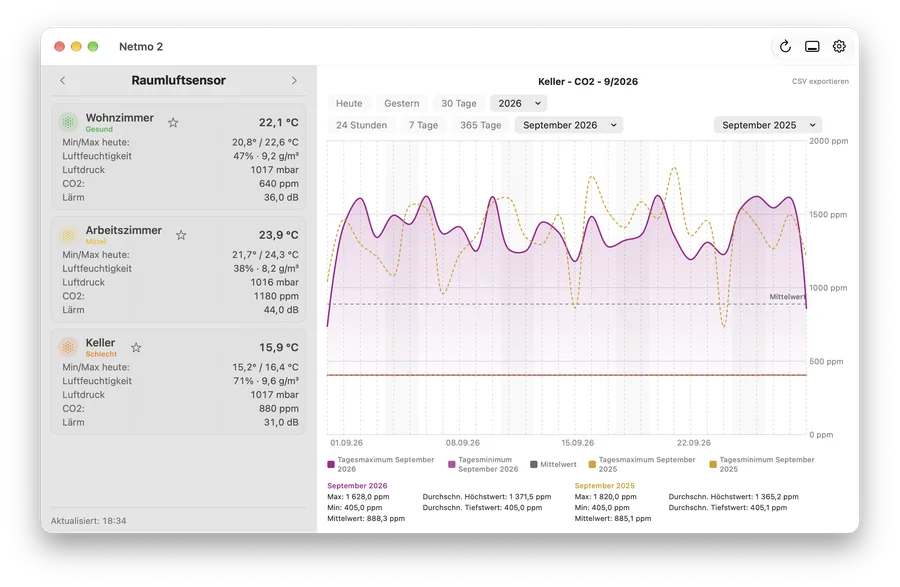Image resolution: width=900 pixels, height=587 pixels.
Task: Click the Wohnzimmer temperature 22,1 °C
Action: tap(278, 122)
